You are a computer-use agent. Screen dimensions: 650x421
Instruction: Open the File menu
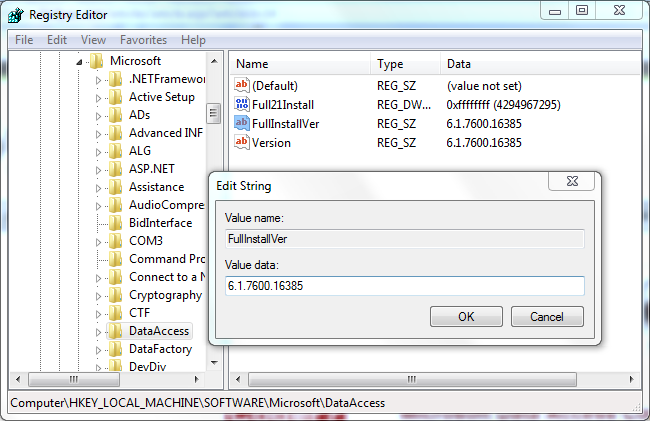tap(24, 40)
